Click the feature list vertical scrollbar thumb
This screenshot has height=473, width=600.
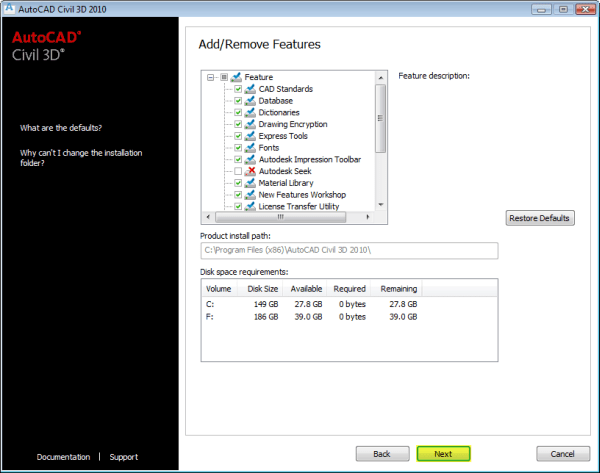[380, 118]
